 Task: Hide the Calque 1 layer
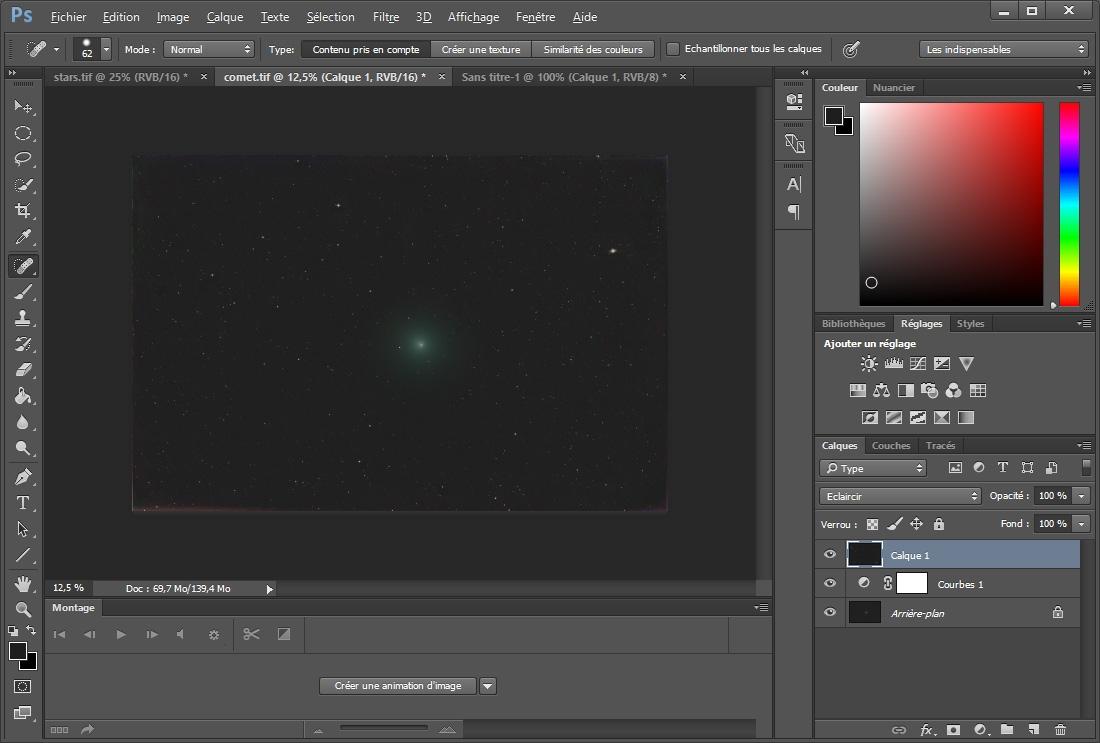tap(829, 555)
